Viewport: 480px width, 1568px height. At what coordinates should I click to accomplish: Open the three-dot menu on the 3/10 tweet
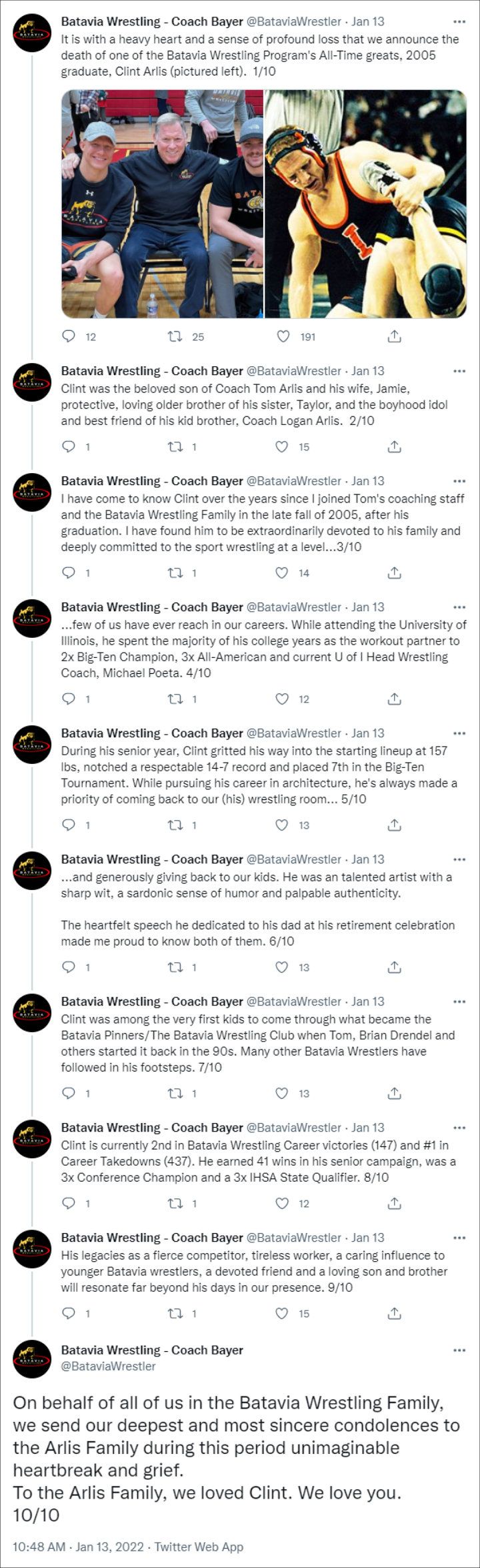(459, 481)
